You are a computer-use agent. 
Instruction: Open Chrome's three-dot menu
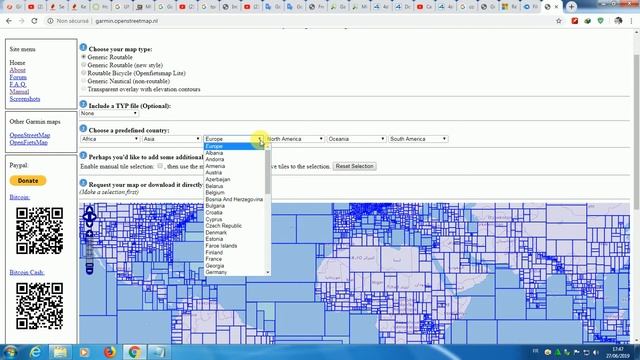632,21
